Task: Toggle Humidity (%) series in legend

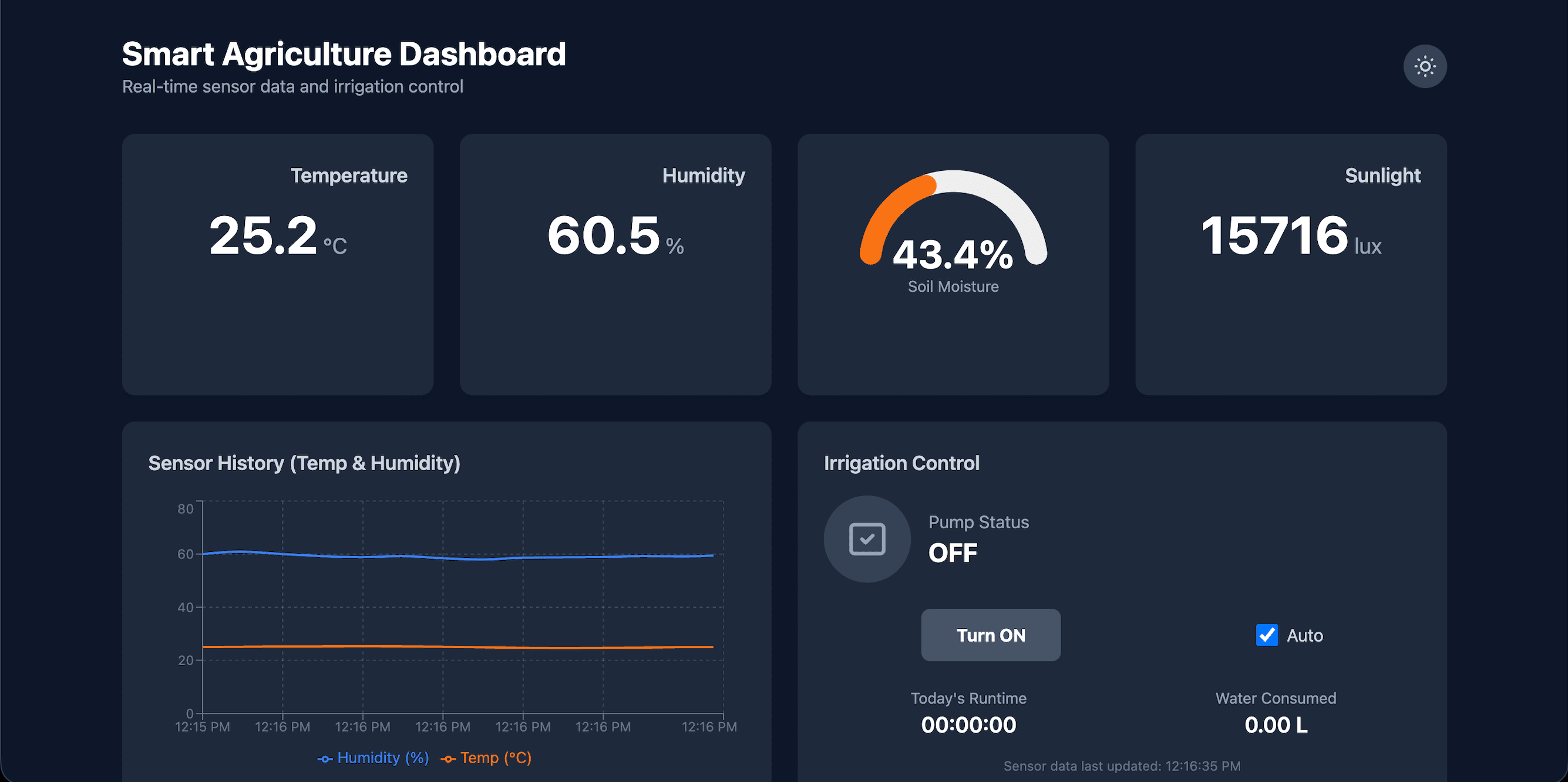Action: tap(382, 758)
